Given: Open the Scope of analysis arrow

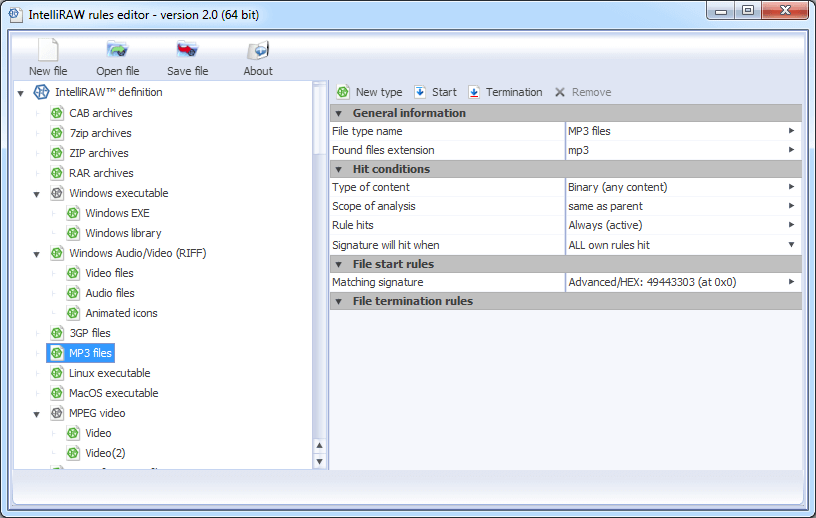Looking at the screenshot, I should tap(791, 206).
